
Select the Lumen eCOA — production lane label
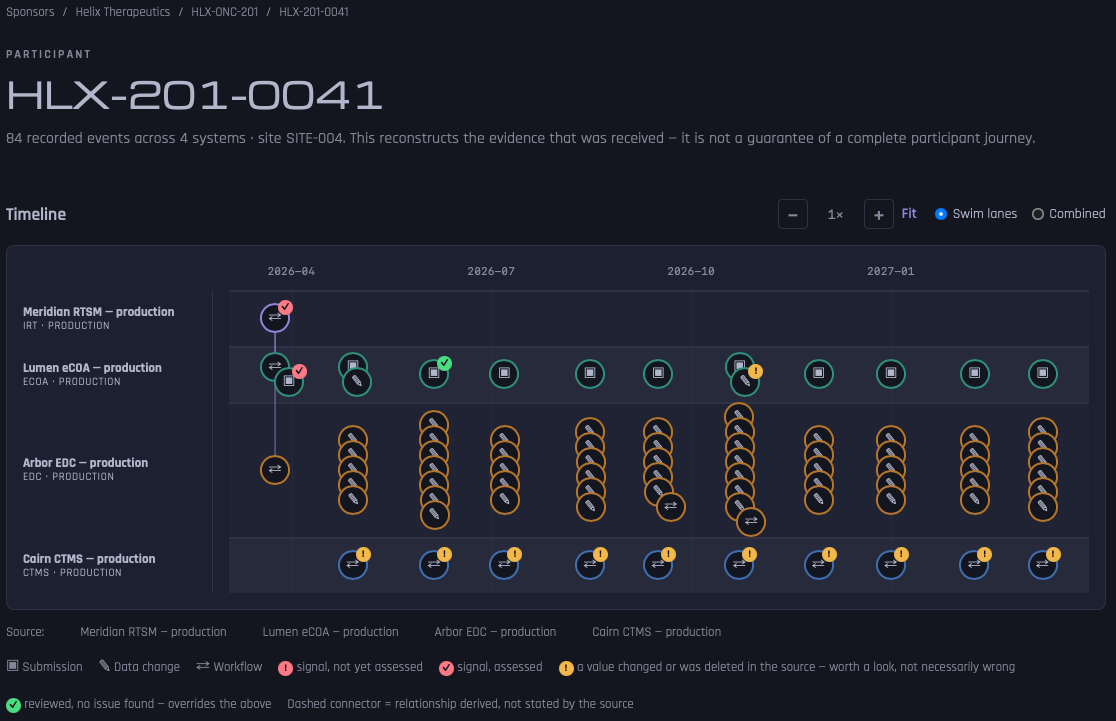click(92, 368)
